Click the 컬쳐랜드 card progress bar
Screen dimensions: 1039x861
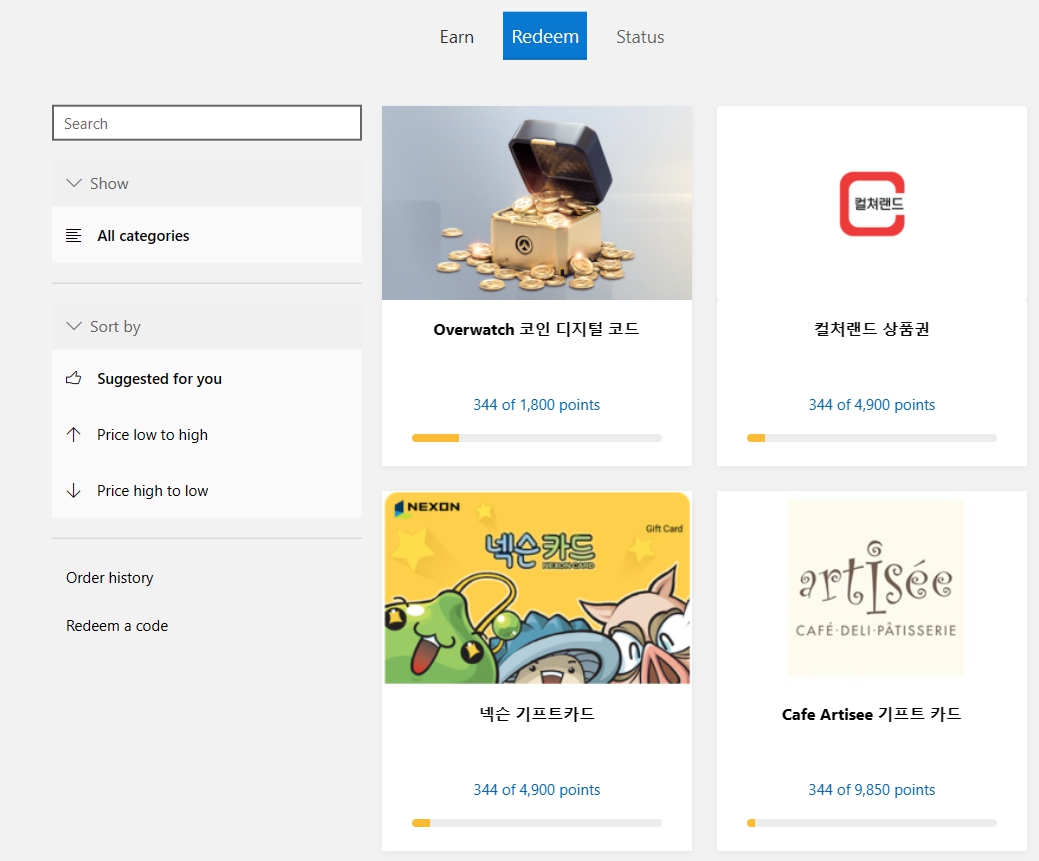click(872, 438)
